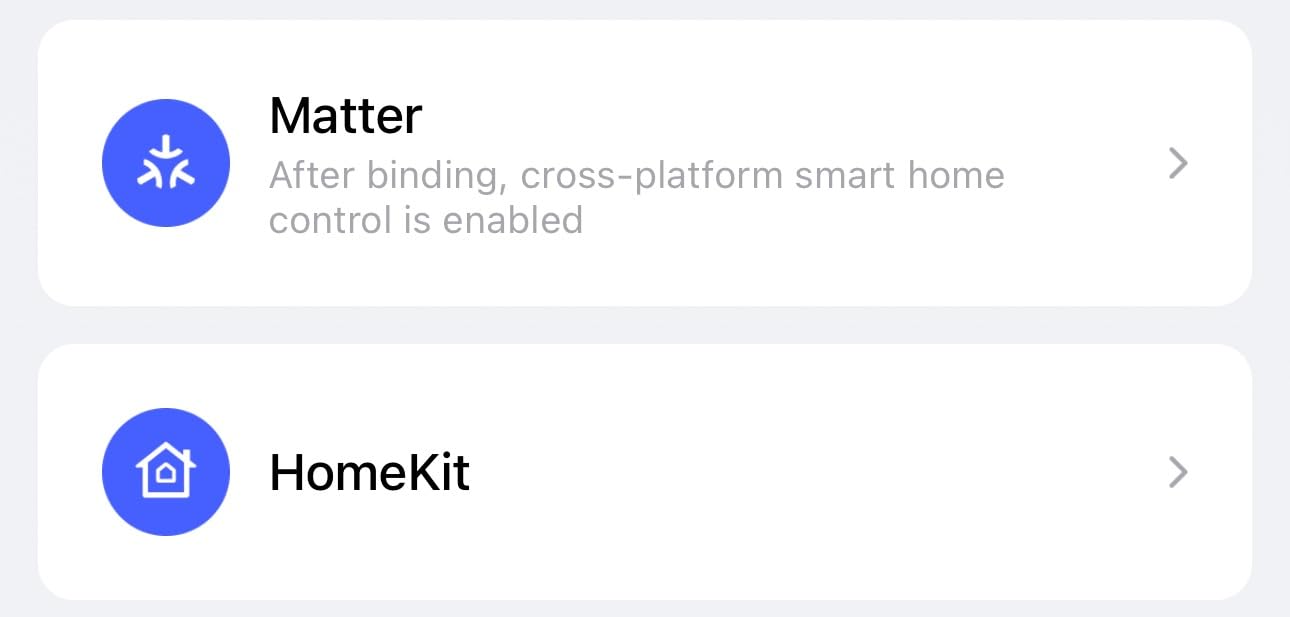Click the blue circle beside HomeKit
This screenshot has height=617, width=1290.
[x=166, y=472]
